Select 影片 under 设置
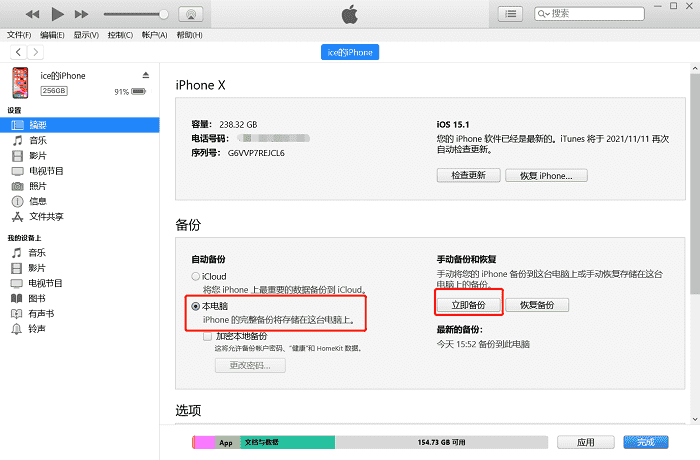The image size is (700, 460). click(79, 155)
